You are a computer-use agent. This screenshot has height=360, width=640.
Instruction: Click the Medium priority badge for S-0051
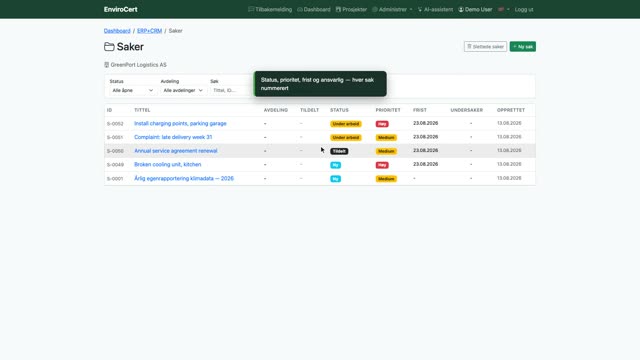[386, 138]
